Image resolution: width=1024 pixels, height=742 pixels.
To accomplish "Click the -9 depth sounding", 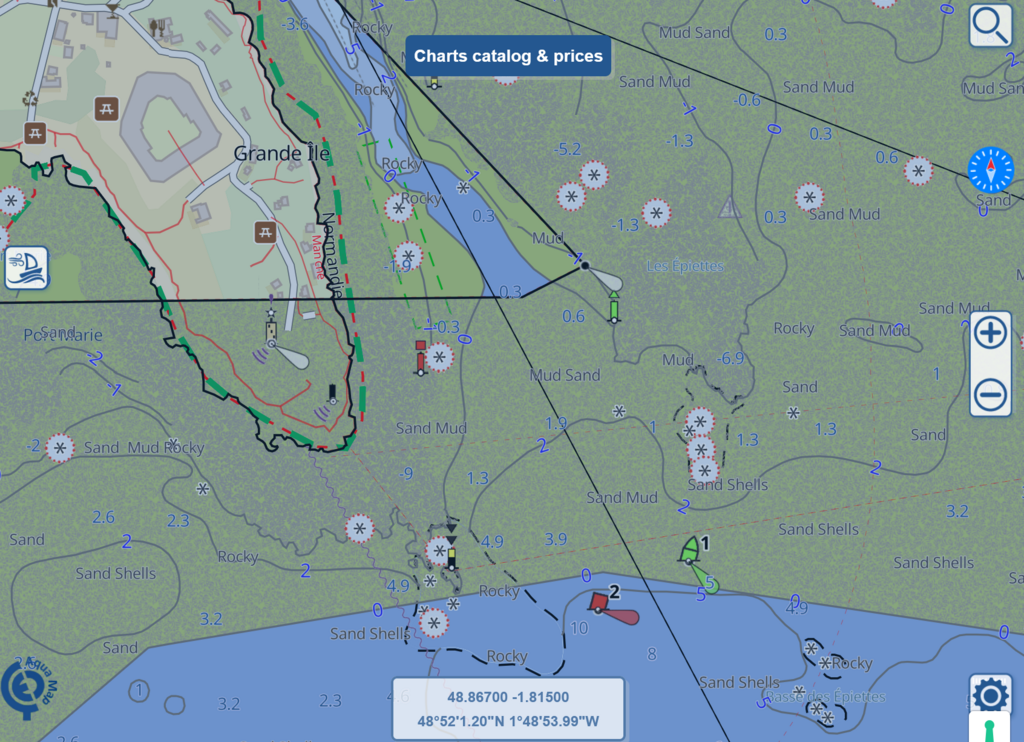I will [x=406, y=473].
